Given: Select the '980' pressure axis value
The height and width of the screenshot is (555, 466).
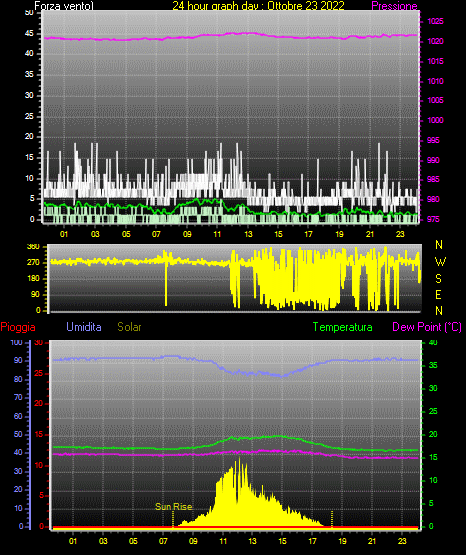Looking at the screenshot, I should [433, 199].
